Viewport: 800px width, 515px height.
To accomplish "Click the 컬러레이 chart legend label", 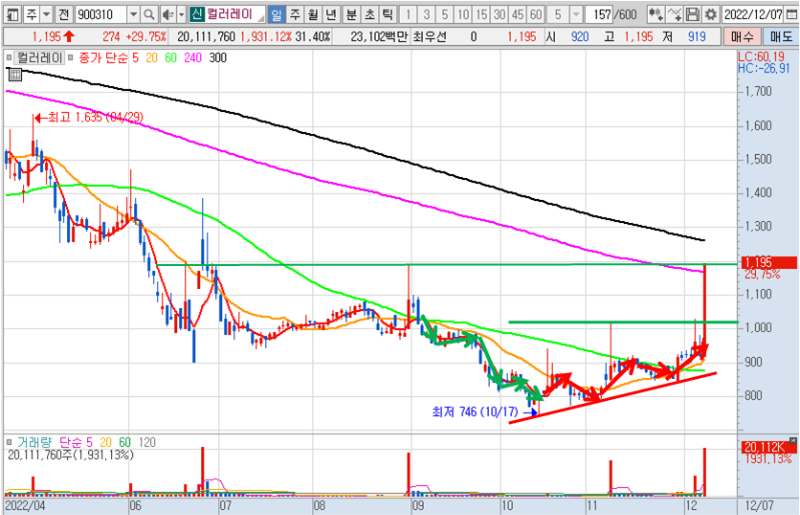I will coord(40,58).
